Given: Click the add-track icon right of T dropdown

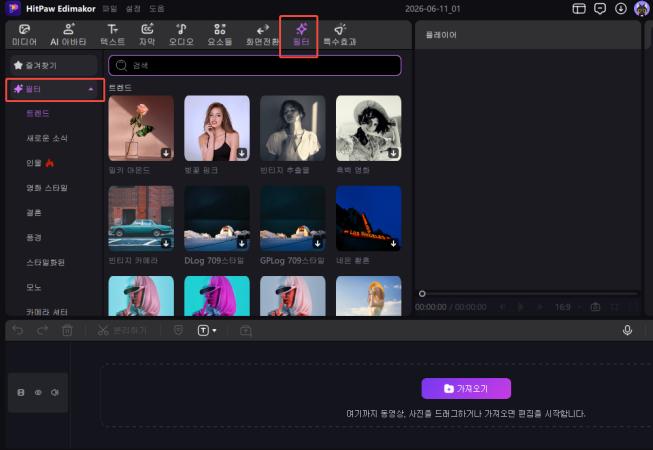Looking at the screenshot, I should [246, 331].
